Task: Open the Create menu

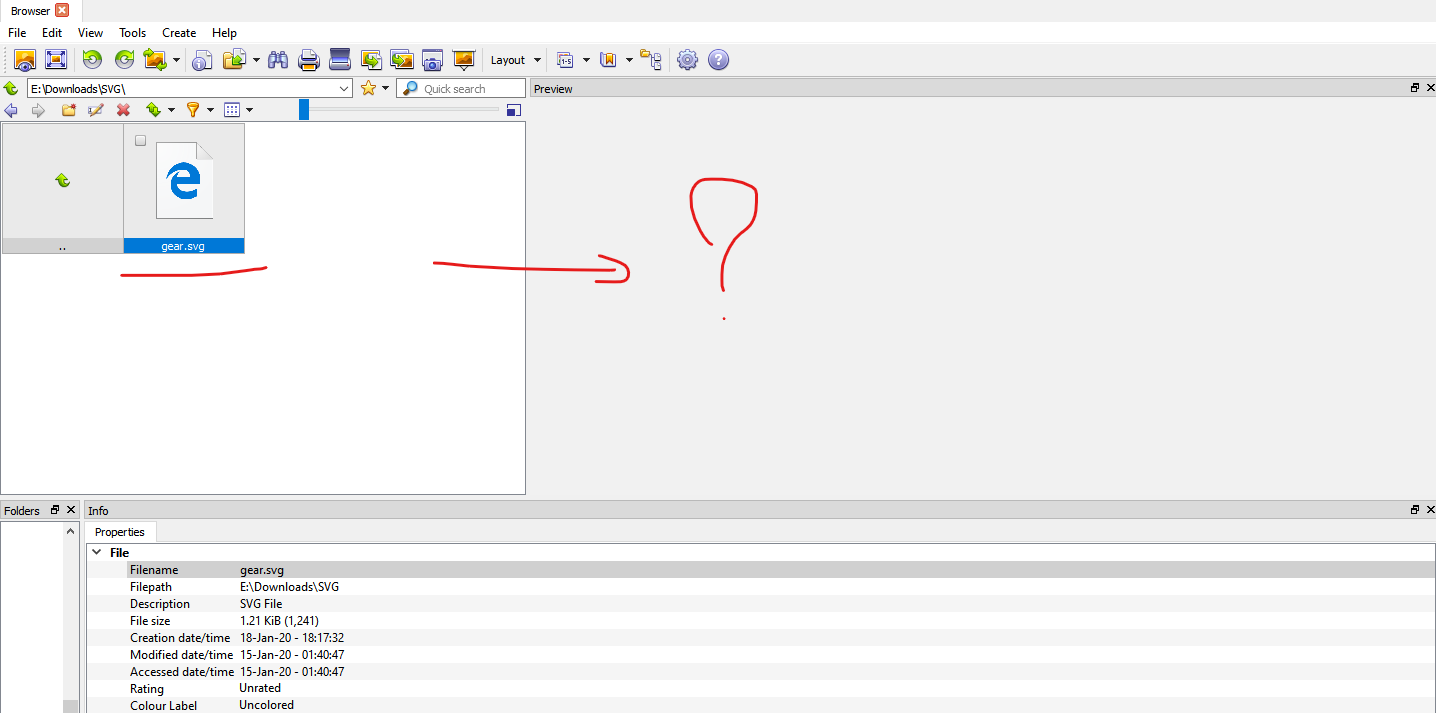Action: (x=179, y=33)
